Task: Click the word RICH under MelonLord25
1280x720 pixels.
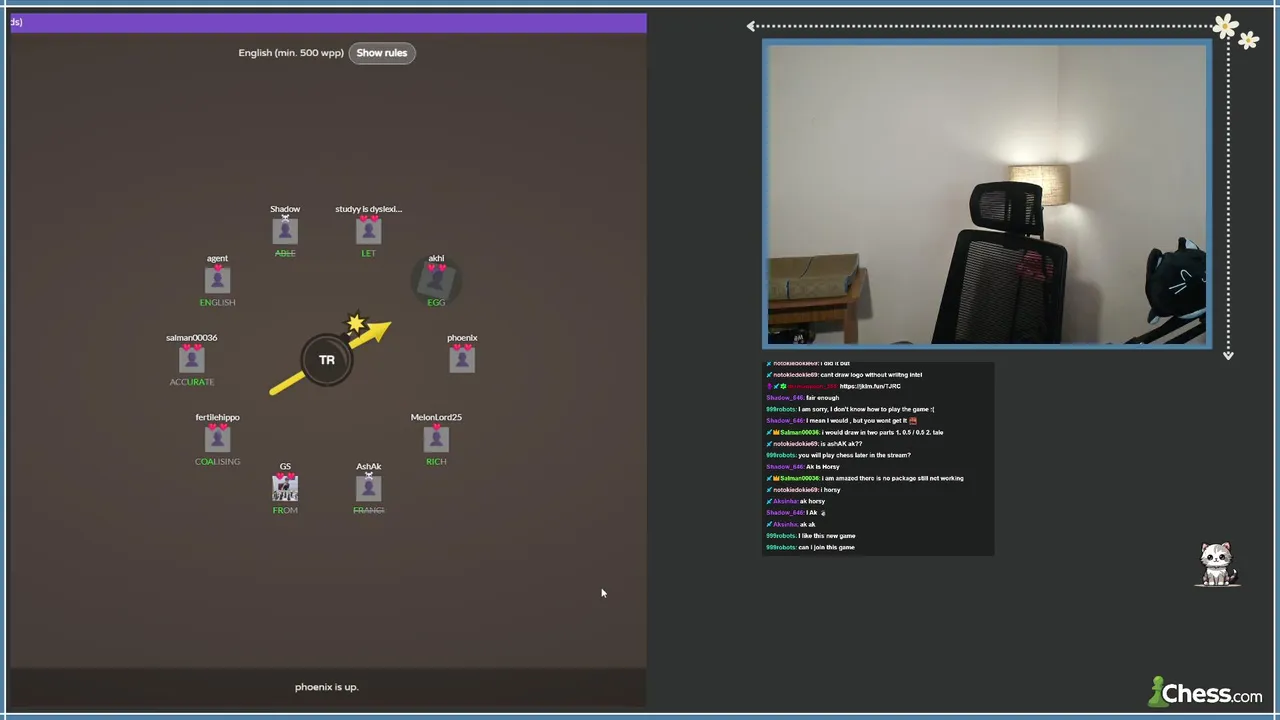Action: point(436,461)
